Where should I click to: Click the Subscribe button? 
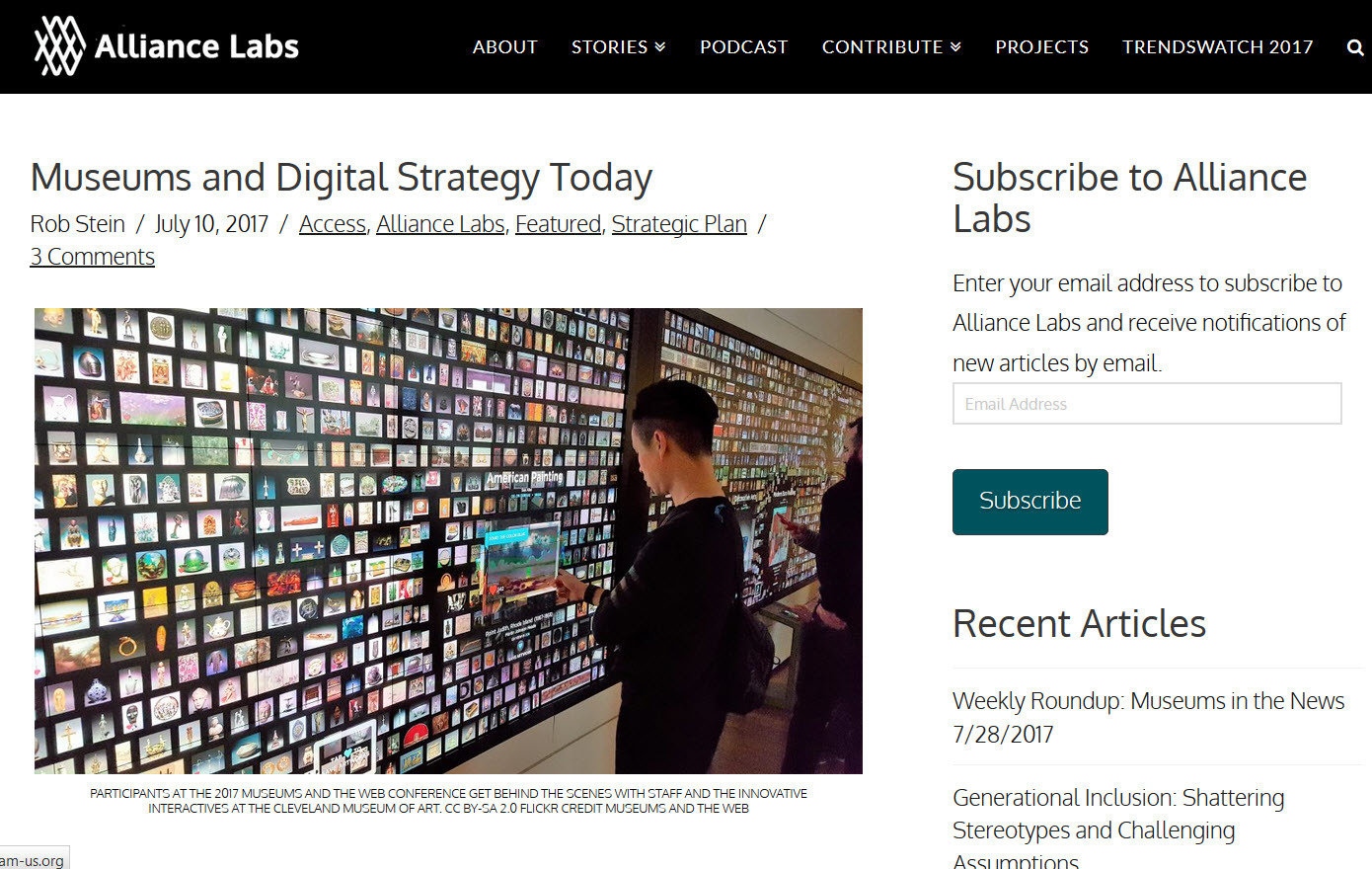(1029, 502)
